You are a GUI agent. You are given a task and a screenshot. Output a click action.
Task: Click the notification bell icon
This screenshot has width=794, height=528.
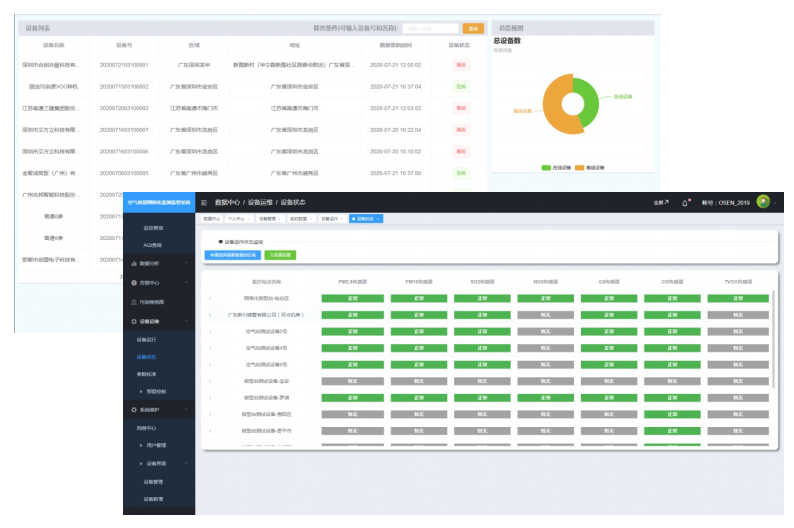click(686, 202)
